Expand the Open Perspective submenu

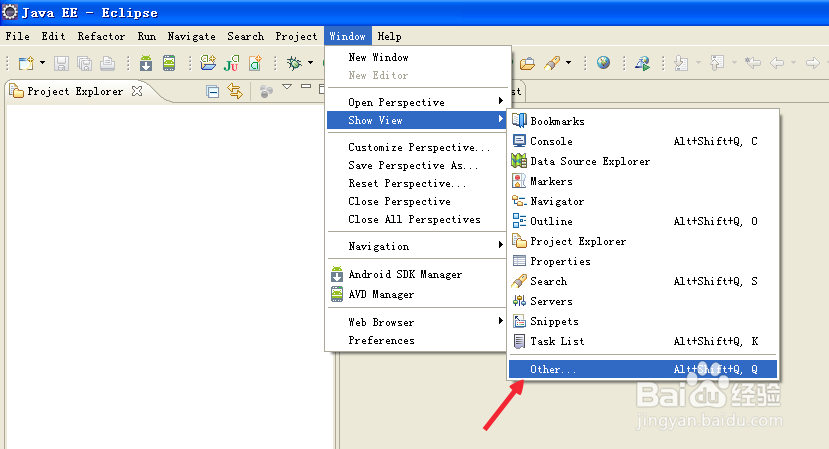coord(418,102)
